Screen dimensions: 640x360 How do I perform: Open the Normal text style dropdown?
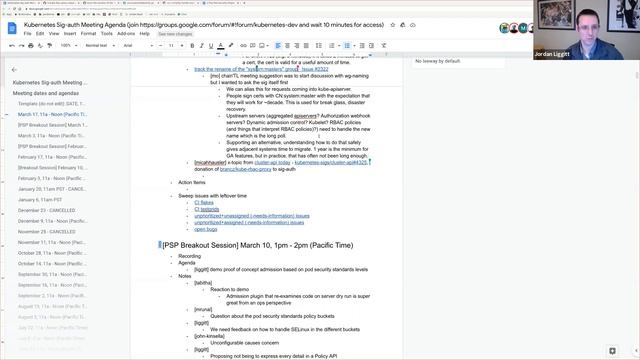(x=100, y=45)
